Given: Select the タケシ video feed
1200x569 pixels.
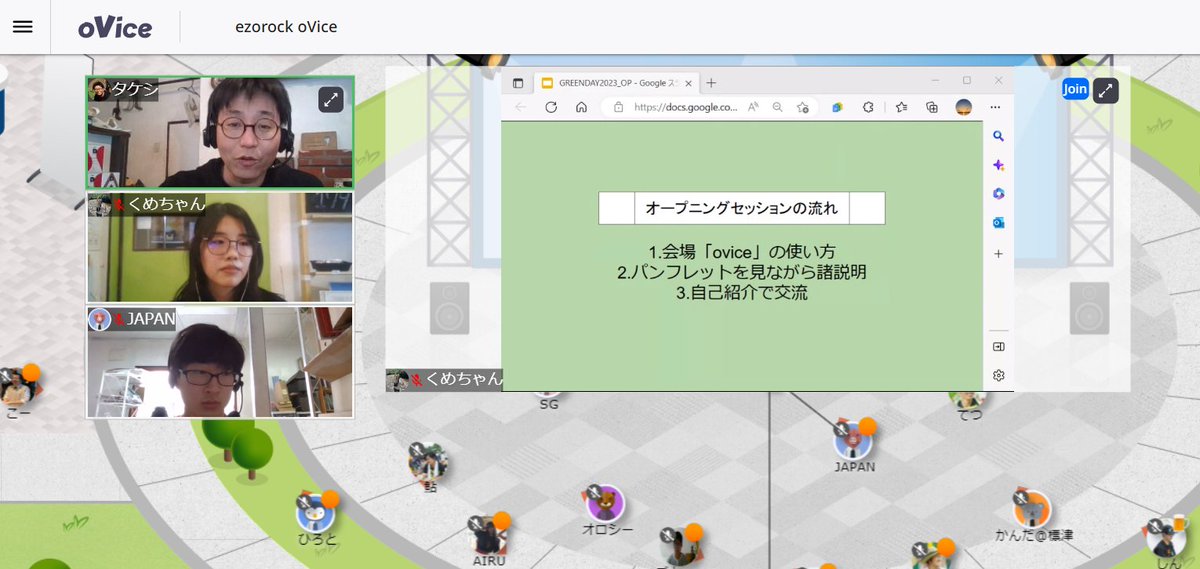Looking at the screenshot, I should click(220, 132).
